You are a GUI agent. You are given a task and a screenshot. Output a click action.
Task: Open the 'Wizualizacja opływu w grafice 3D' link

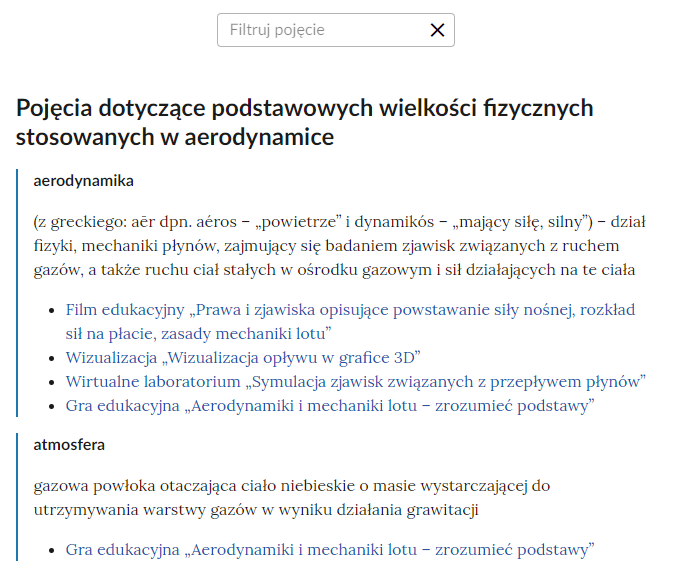243,358
